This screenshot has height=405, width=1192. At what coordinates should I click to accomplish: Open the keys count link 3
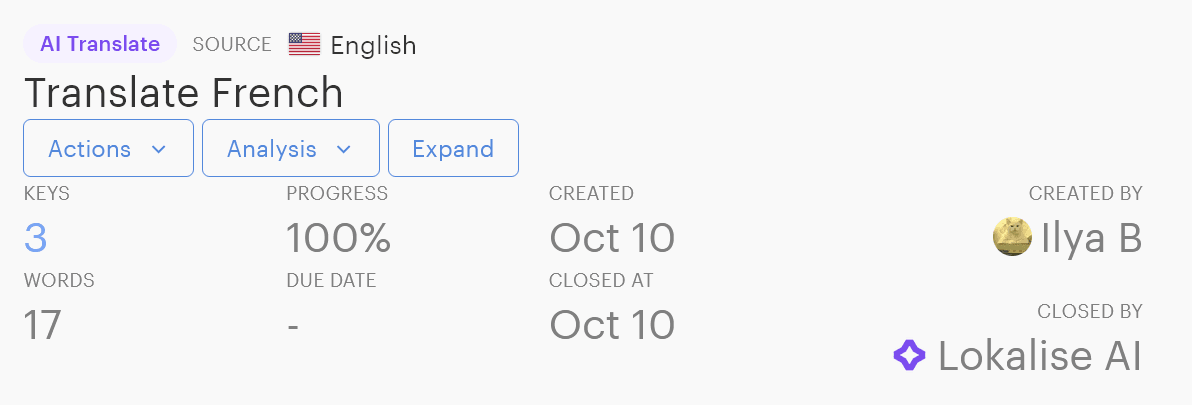(x=36, y=238)
